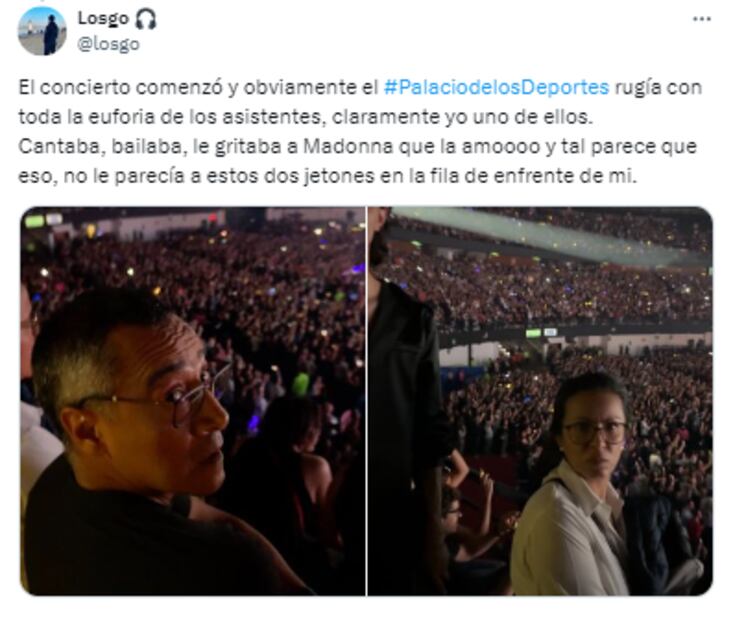Click the last tweet line mentioning 'dos jetones'

(327, 176)
